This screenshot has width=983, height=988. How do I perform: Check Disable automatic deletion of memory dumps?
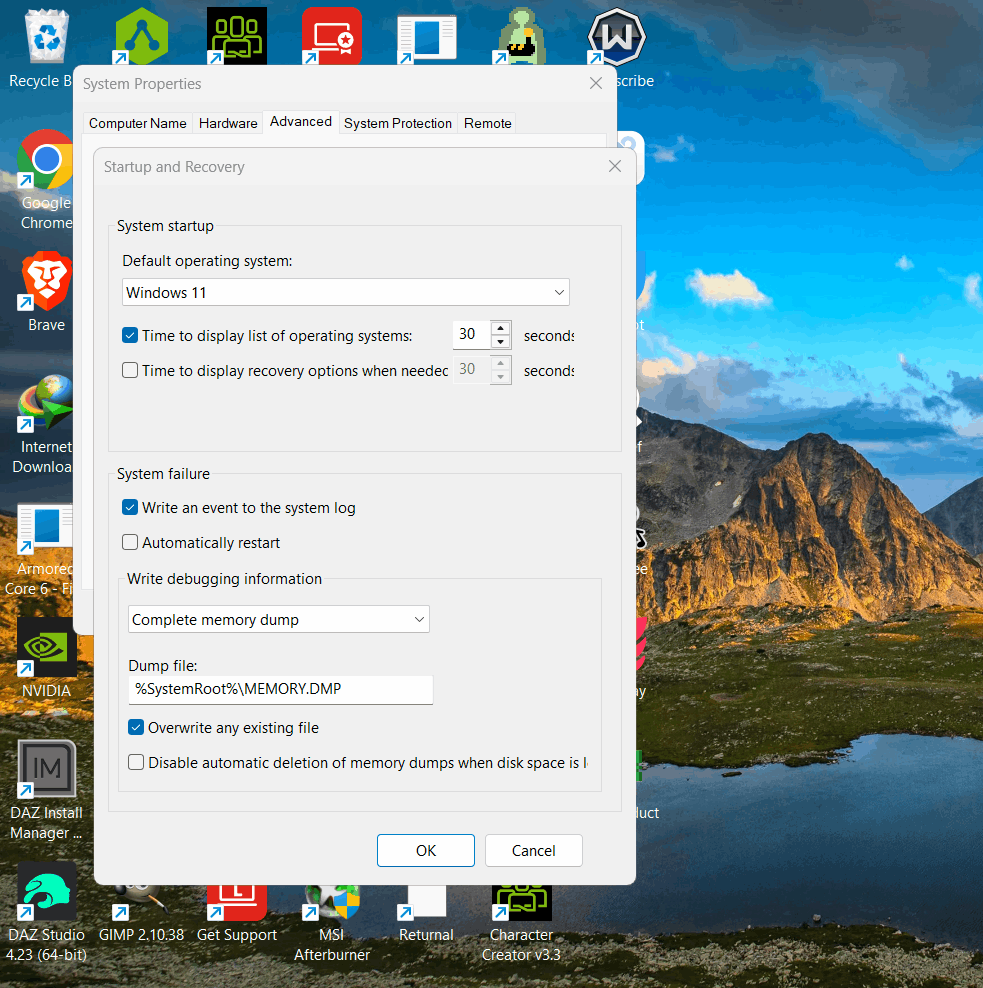click(x=136, y=762)
